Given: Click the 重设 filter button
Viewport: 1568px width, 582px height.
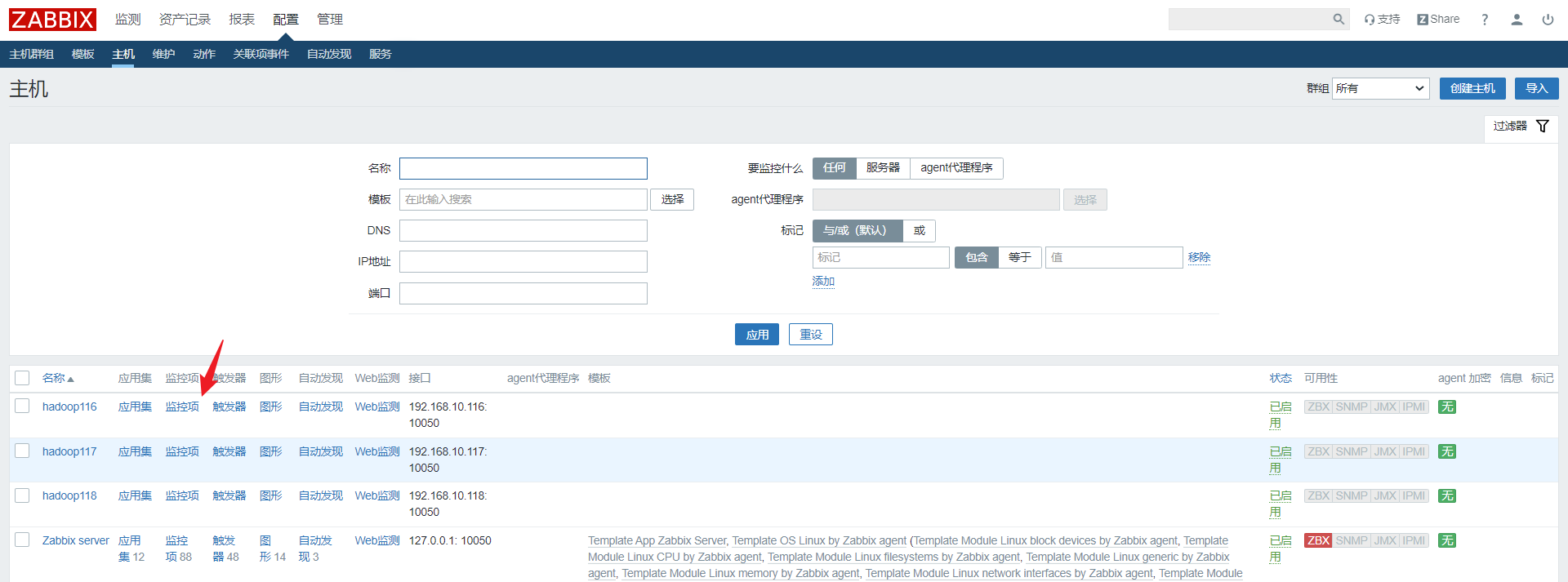Looking at the screenshot, I should (x=811, y=335).
